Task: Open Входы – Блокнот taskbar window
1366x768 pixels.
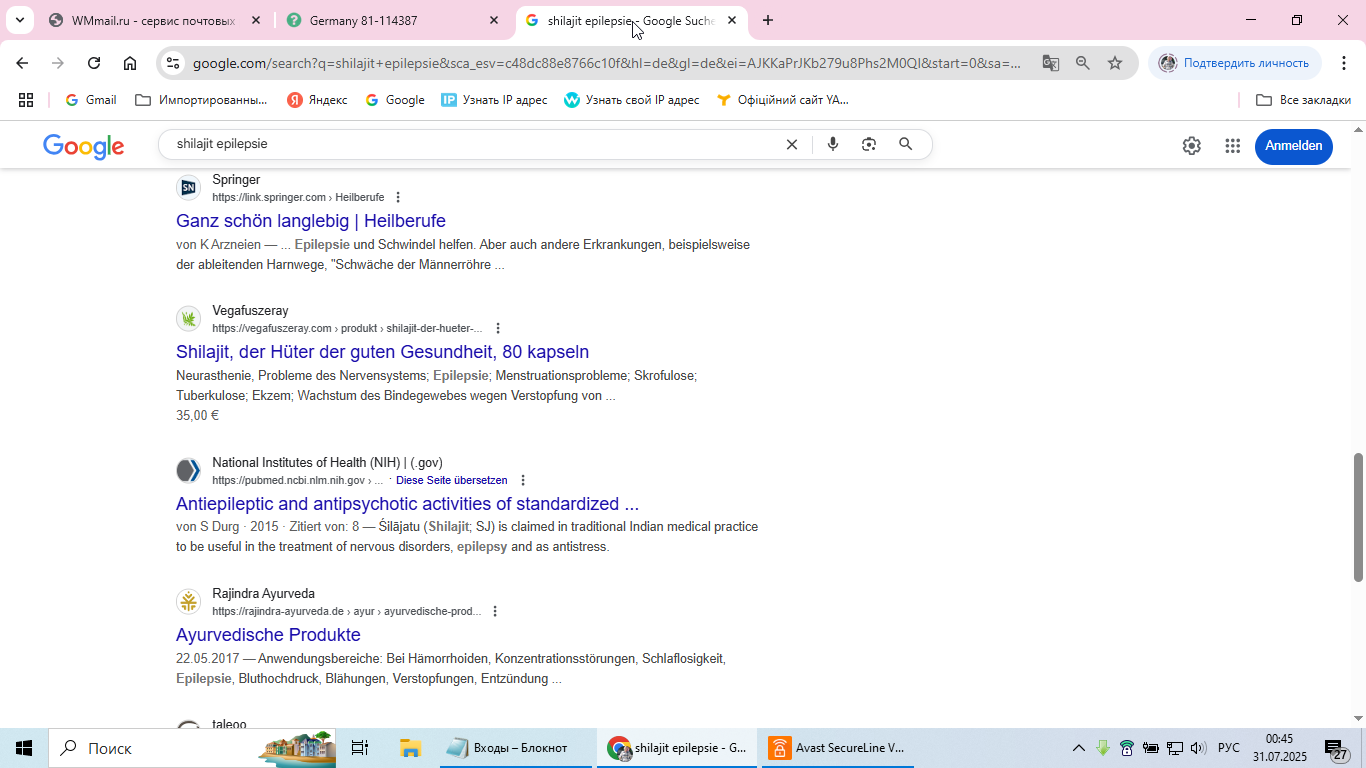Action: pyautogui.click(x=516, y=748)
